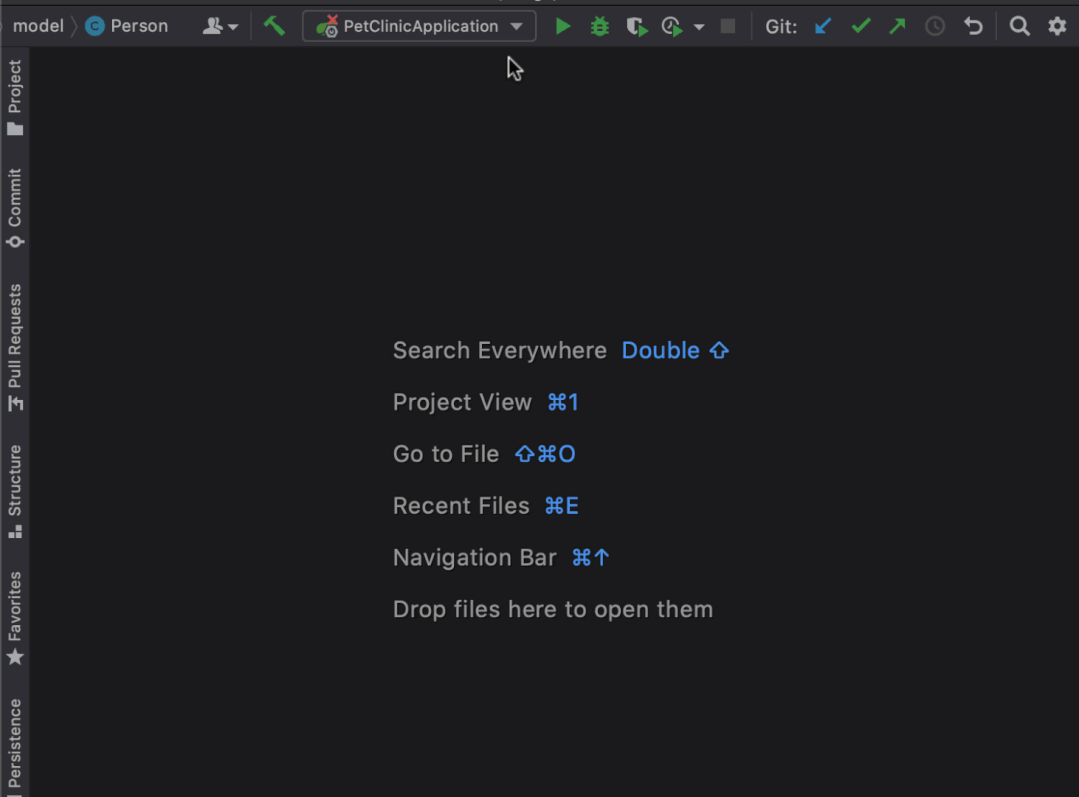
Task: Update project from Git
Action: tap(822, 26)
